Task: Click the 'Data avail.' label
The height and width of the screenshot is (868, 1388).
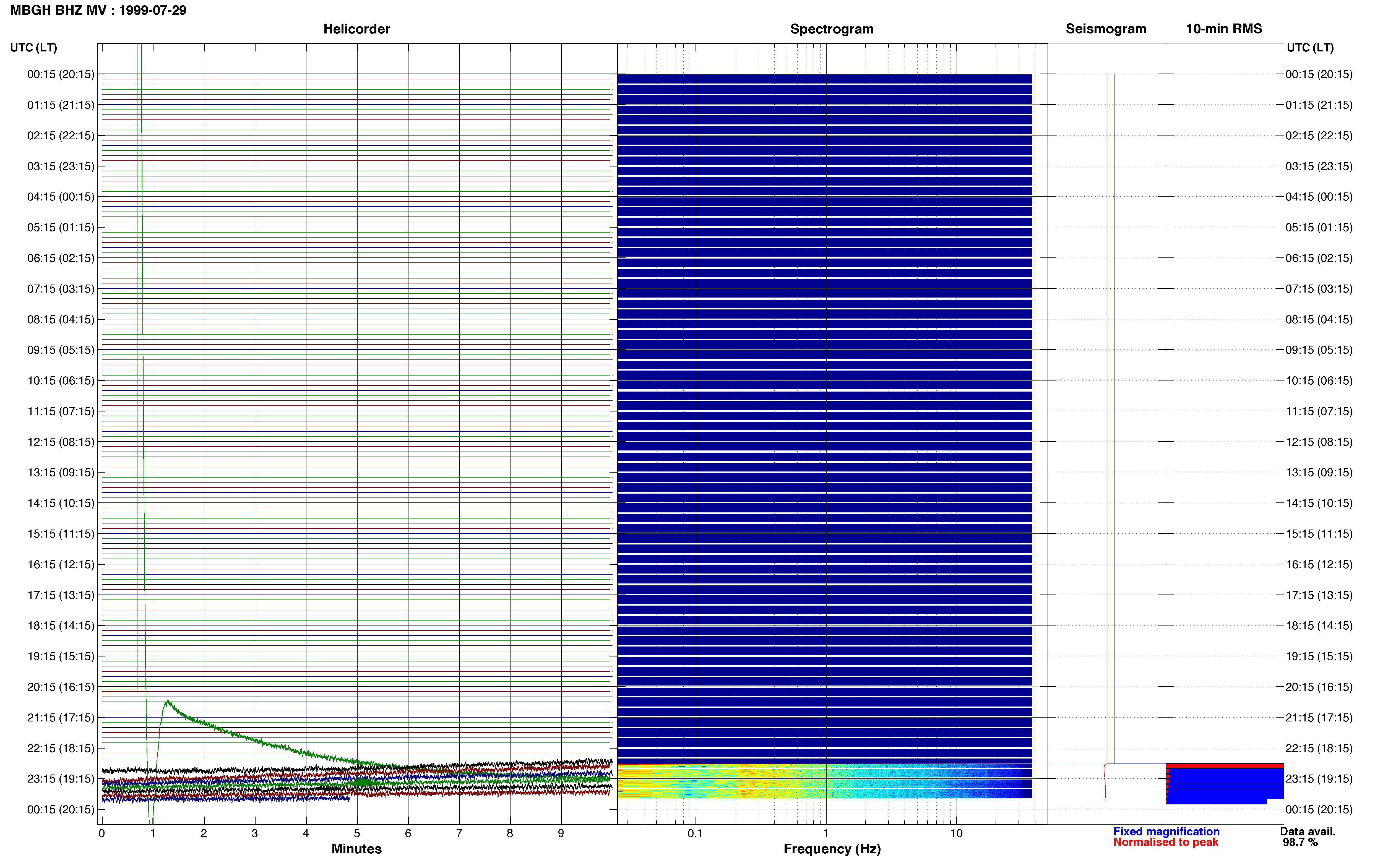Action: [1307, 831]
